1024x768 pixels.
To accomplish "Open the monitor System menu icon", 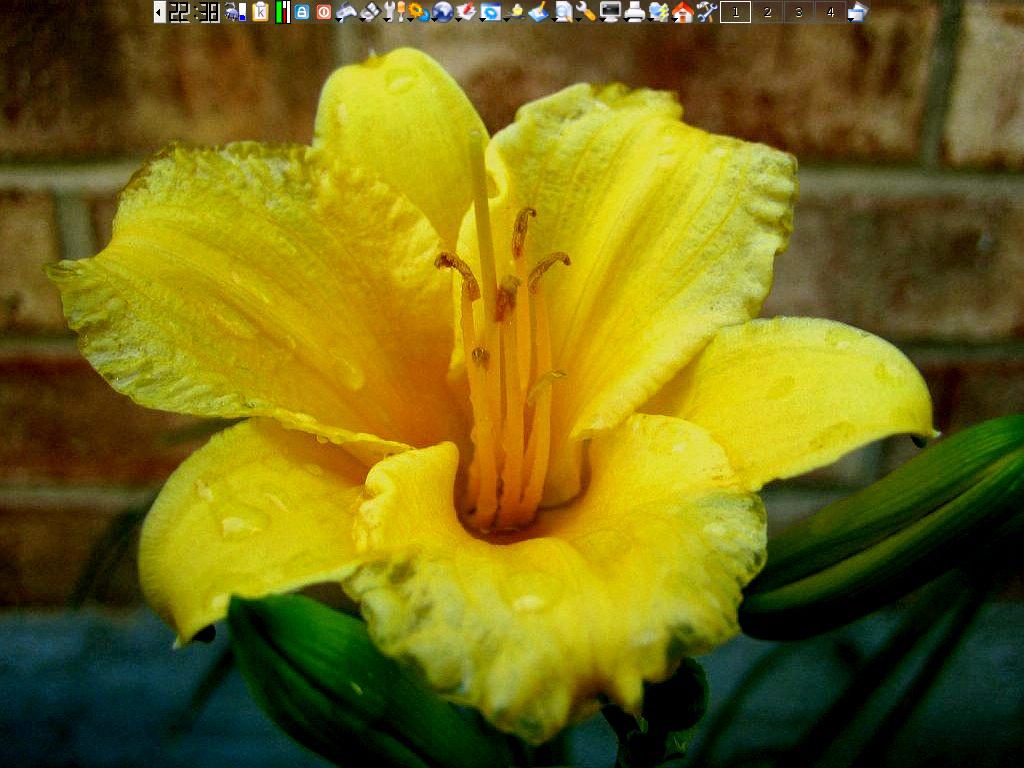I will 610,12.
